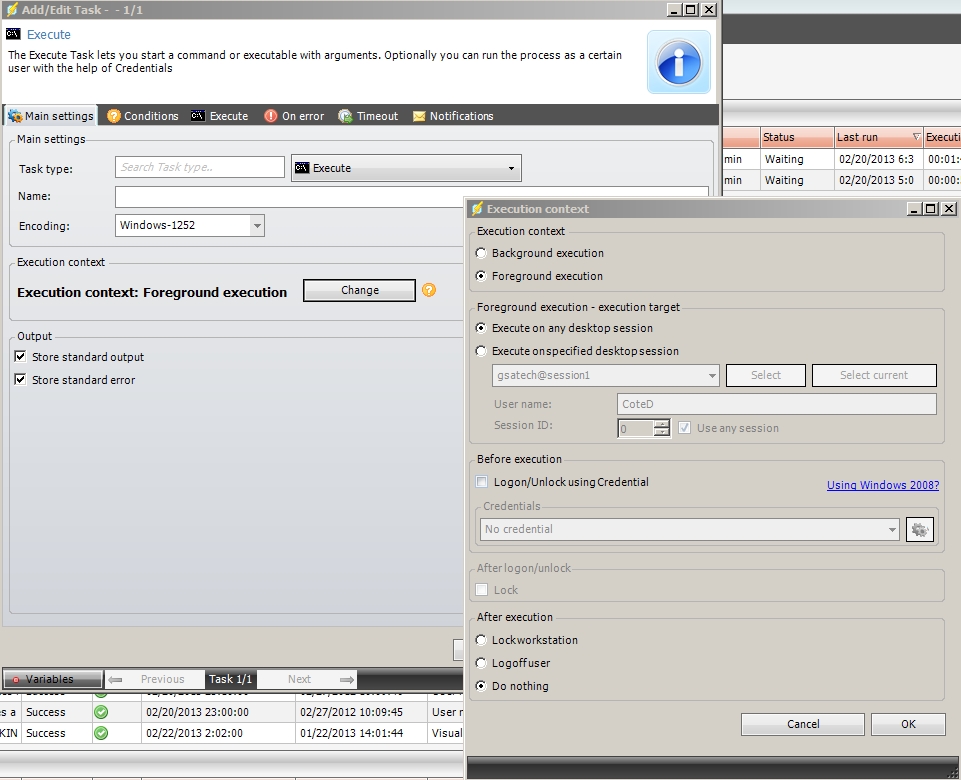Open the Variables panel button
The width and height of the screenshot is (961, 780).
[x=52, y=679]
